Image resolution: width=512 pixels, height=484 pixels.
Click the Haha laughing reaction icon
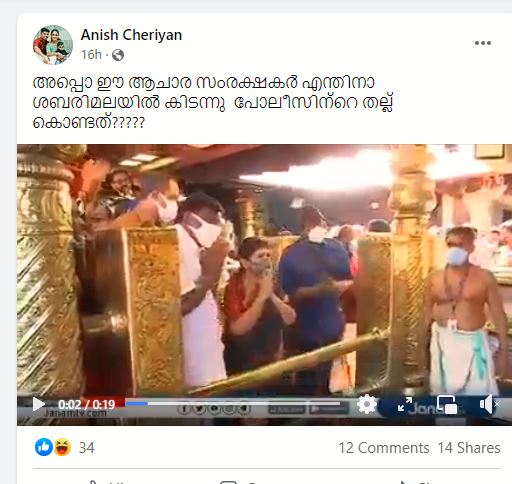(x=62, y=447)
